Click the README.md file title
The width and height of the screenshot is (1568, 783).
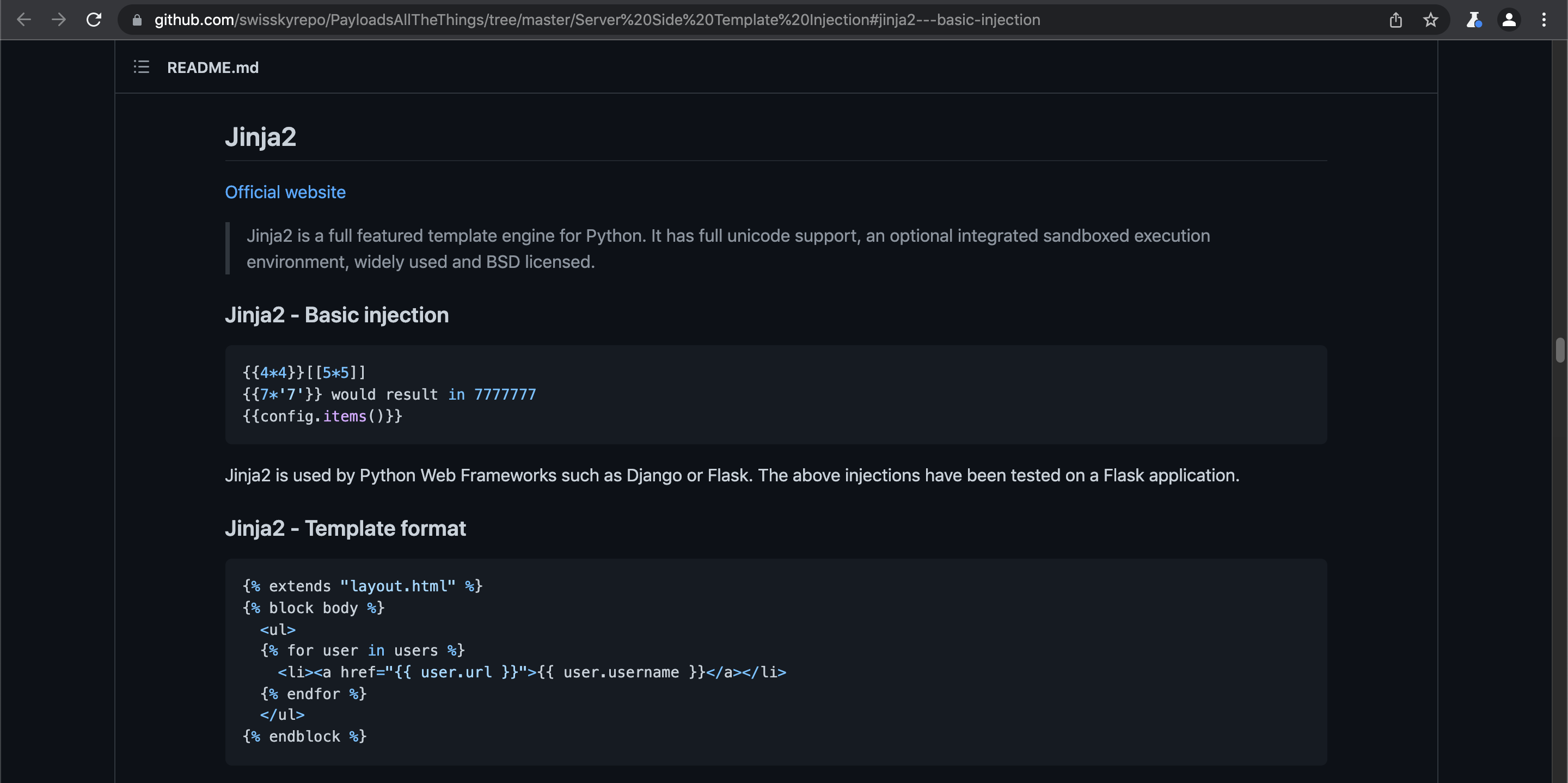(x=213, y=68)
